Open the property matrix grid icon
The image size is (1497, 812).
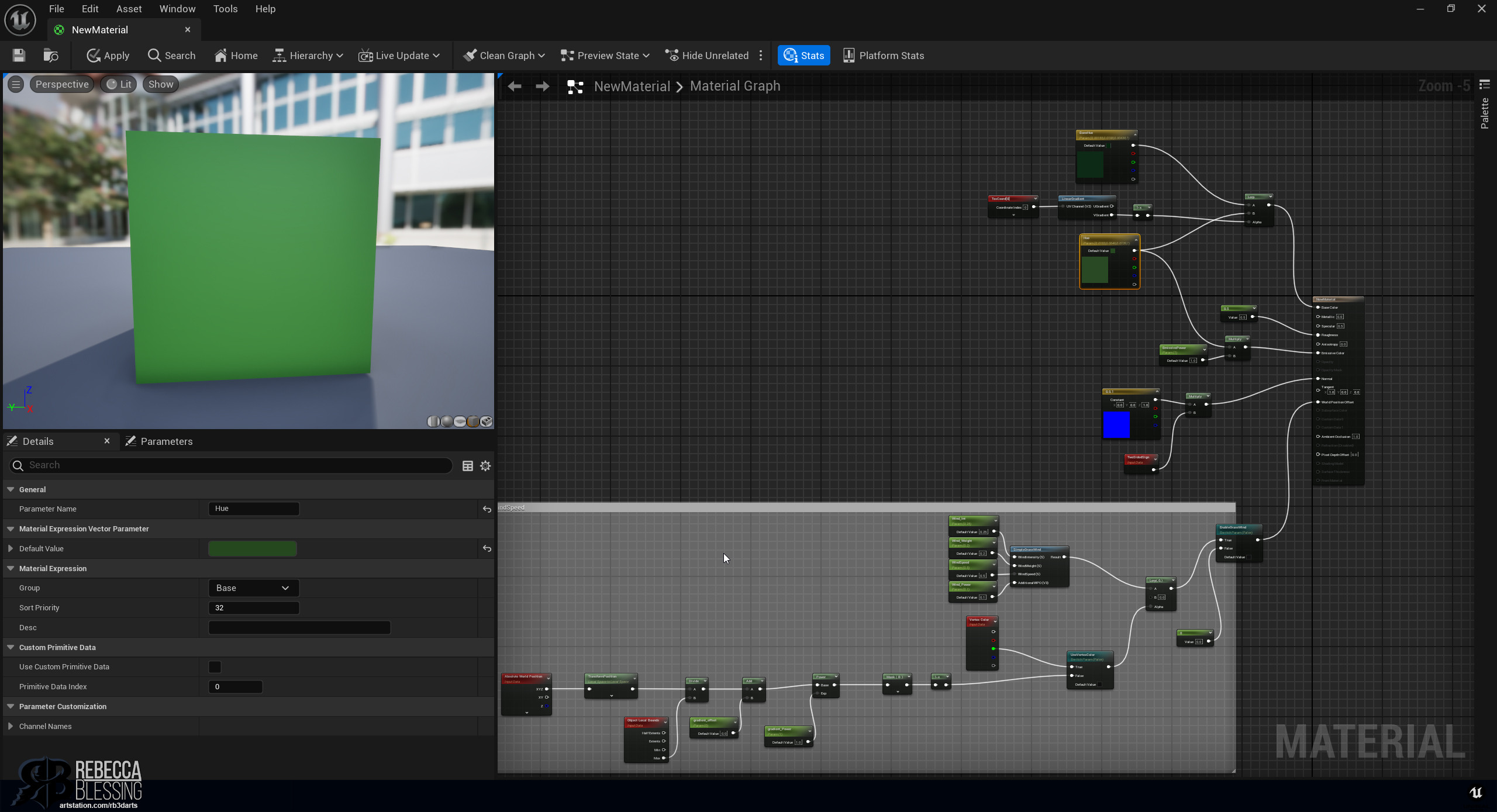pos(468,466)
